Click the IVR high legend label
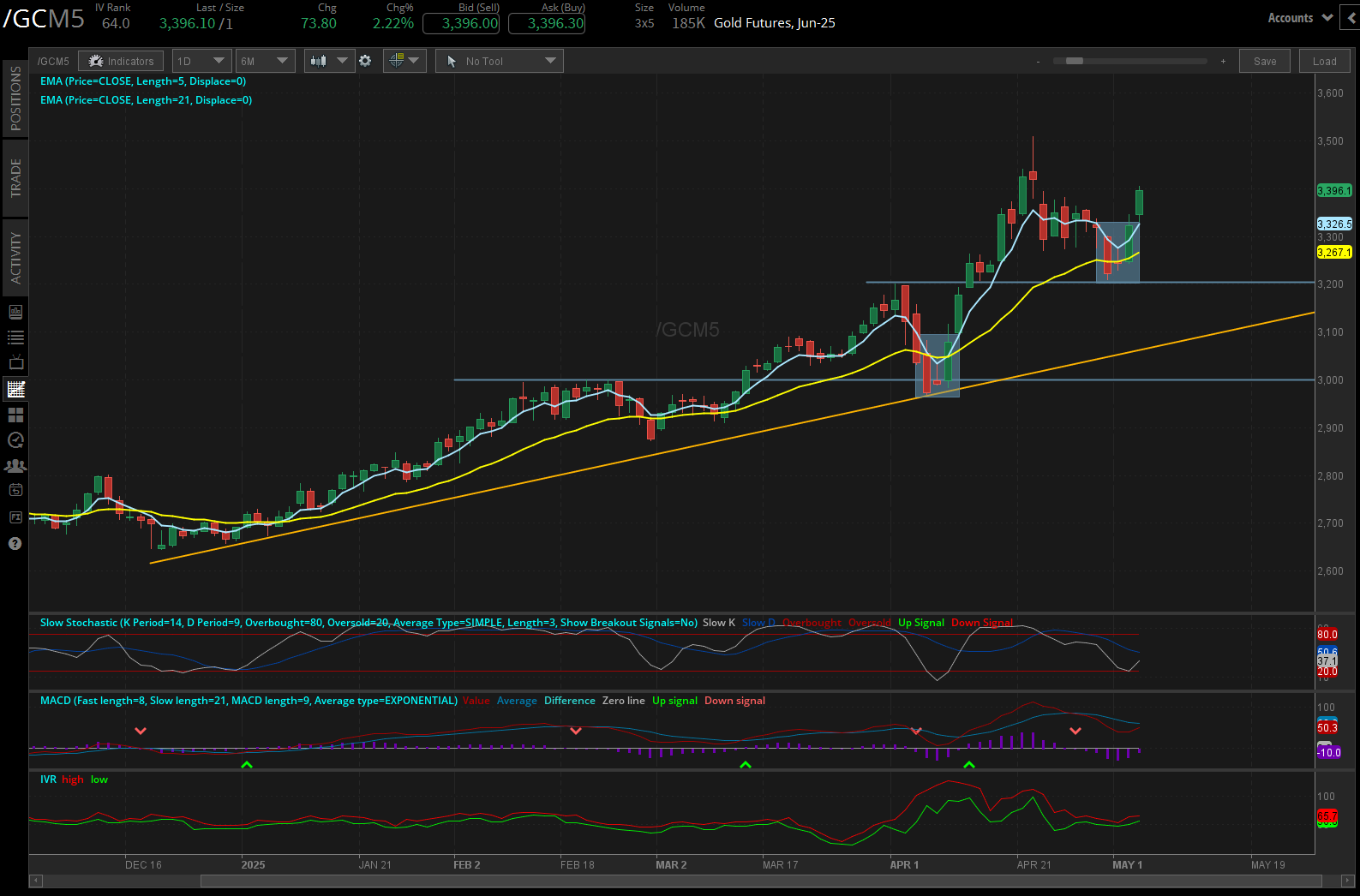The height and width of the screenshot is (896, 1360). [73, 780]
